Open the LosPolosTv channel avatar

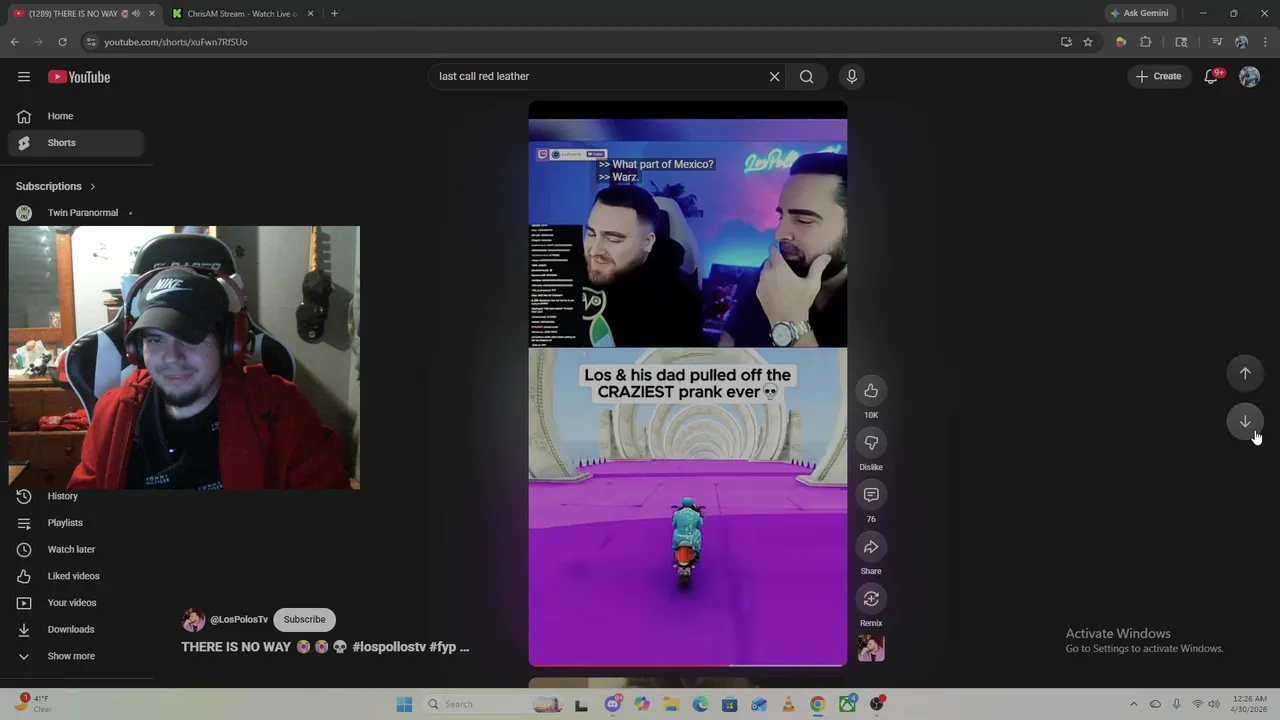click(x=193, y=620)
